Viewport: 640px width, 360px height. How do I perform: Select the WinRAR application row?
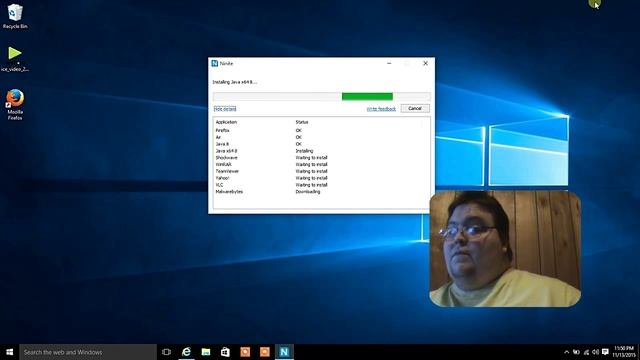click(x=321, y=164)
